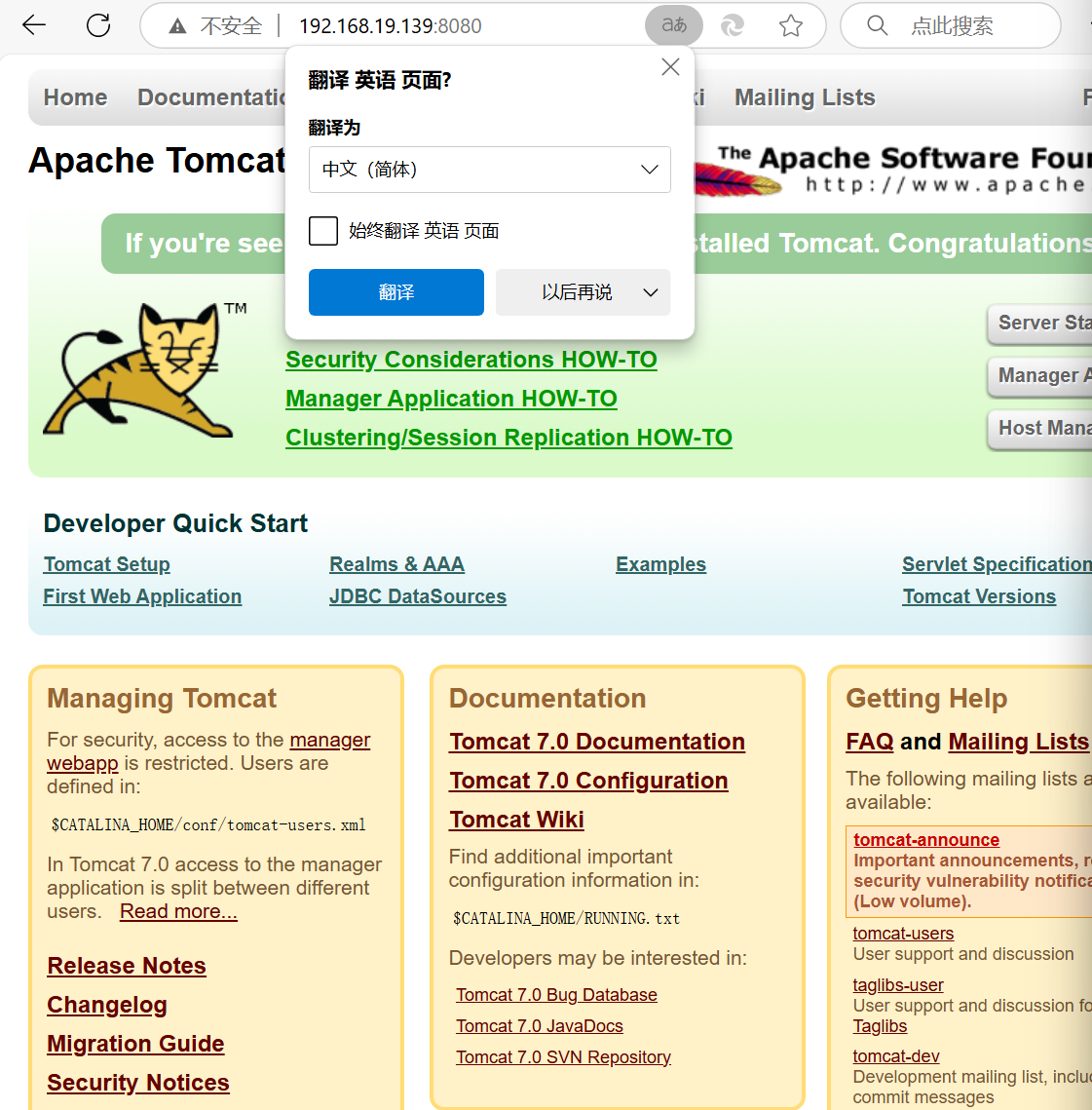Open Tomcat 7.0 Configuration link
Image resolution: width=1092 pixels, height=1110 pixels.
(588, 780)
